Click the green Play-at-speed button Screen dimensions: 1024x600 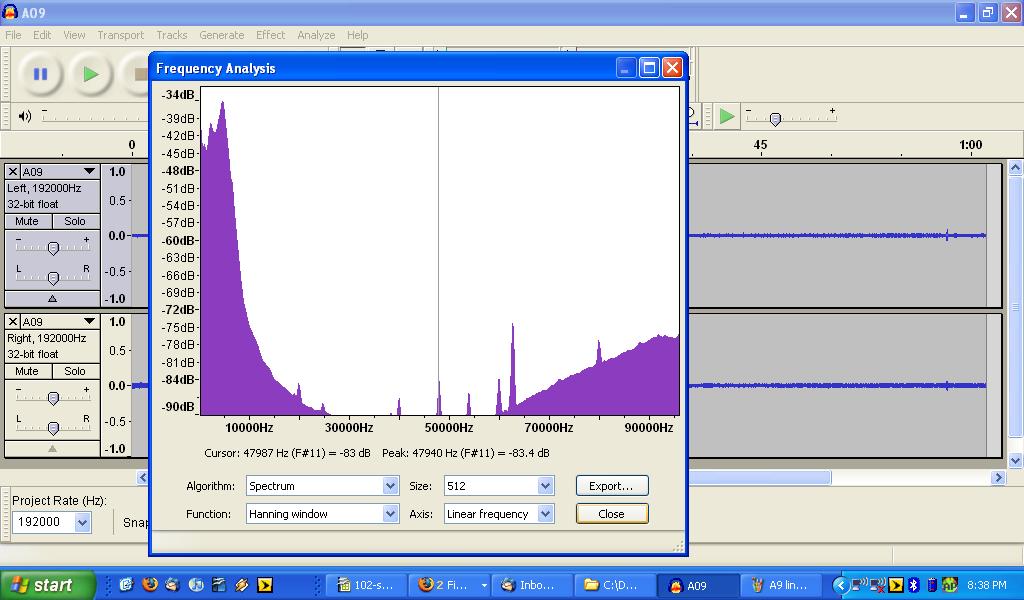click(x=727, y=116)
